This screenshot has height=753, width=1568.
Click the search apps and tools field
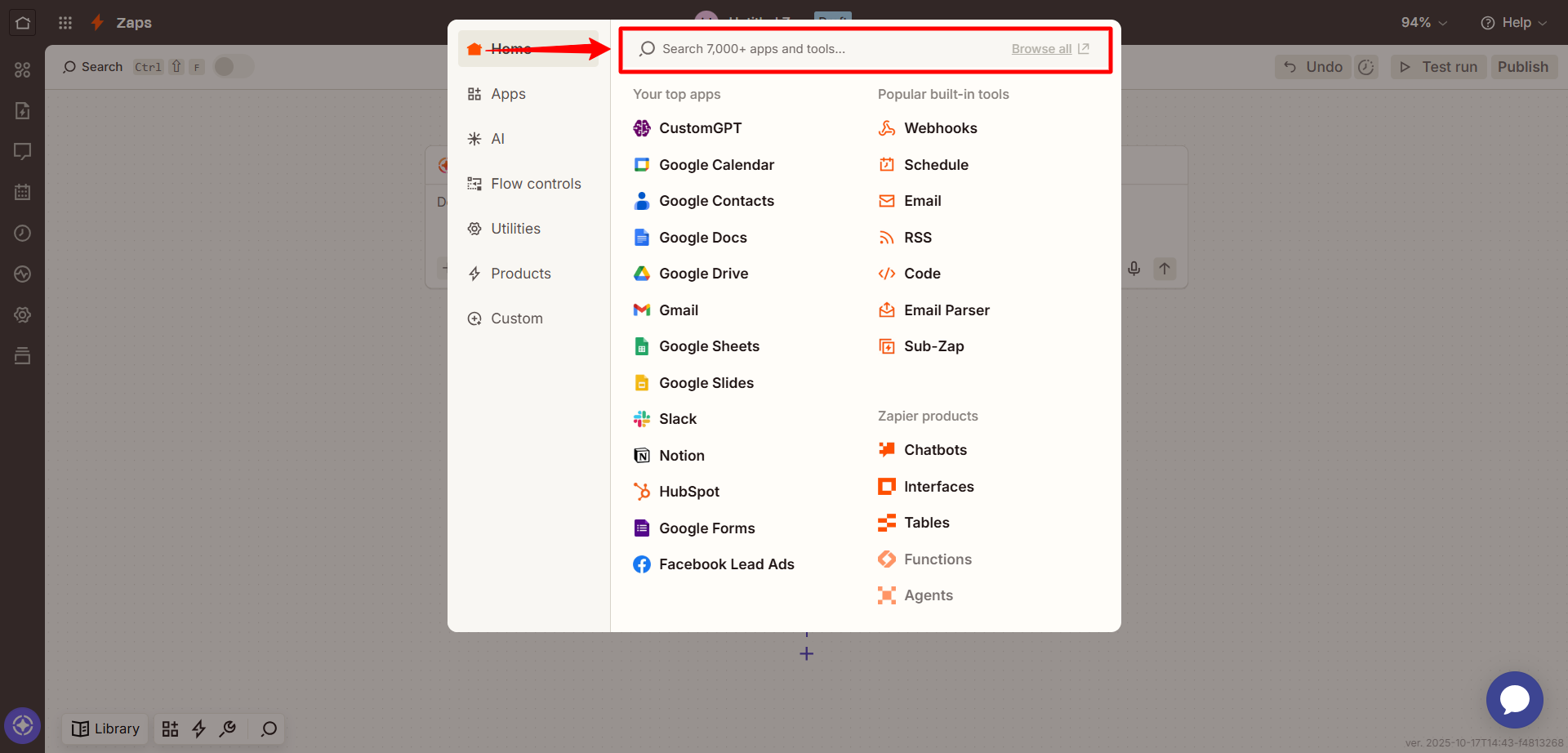(x=866, y=49)
